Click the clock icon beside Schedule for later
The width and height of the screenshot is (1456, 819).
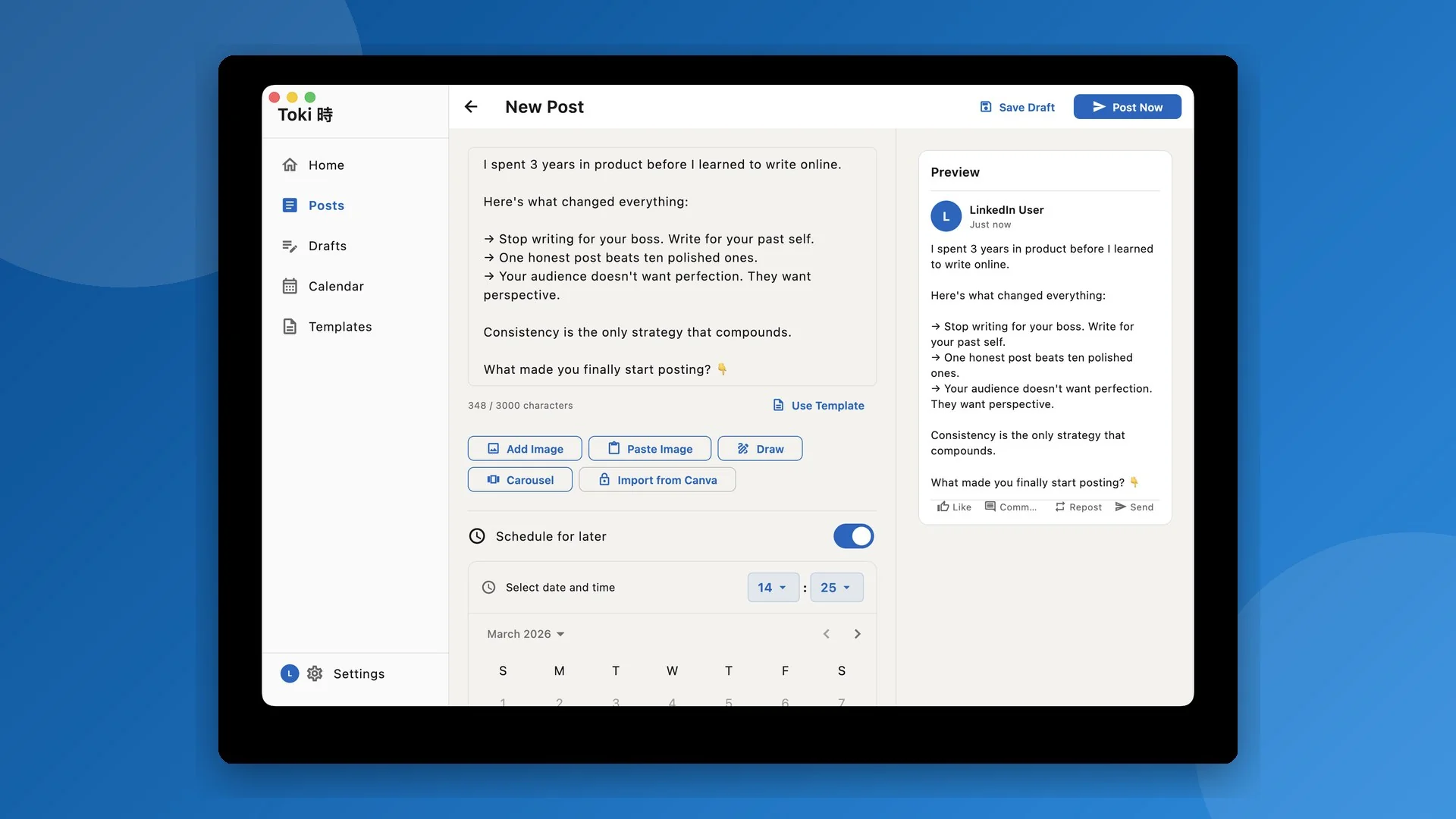(x=477, y=536)
